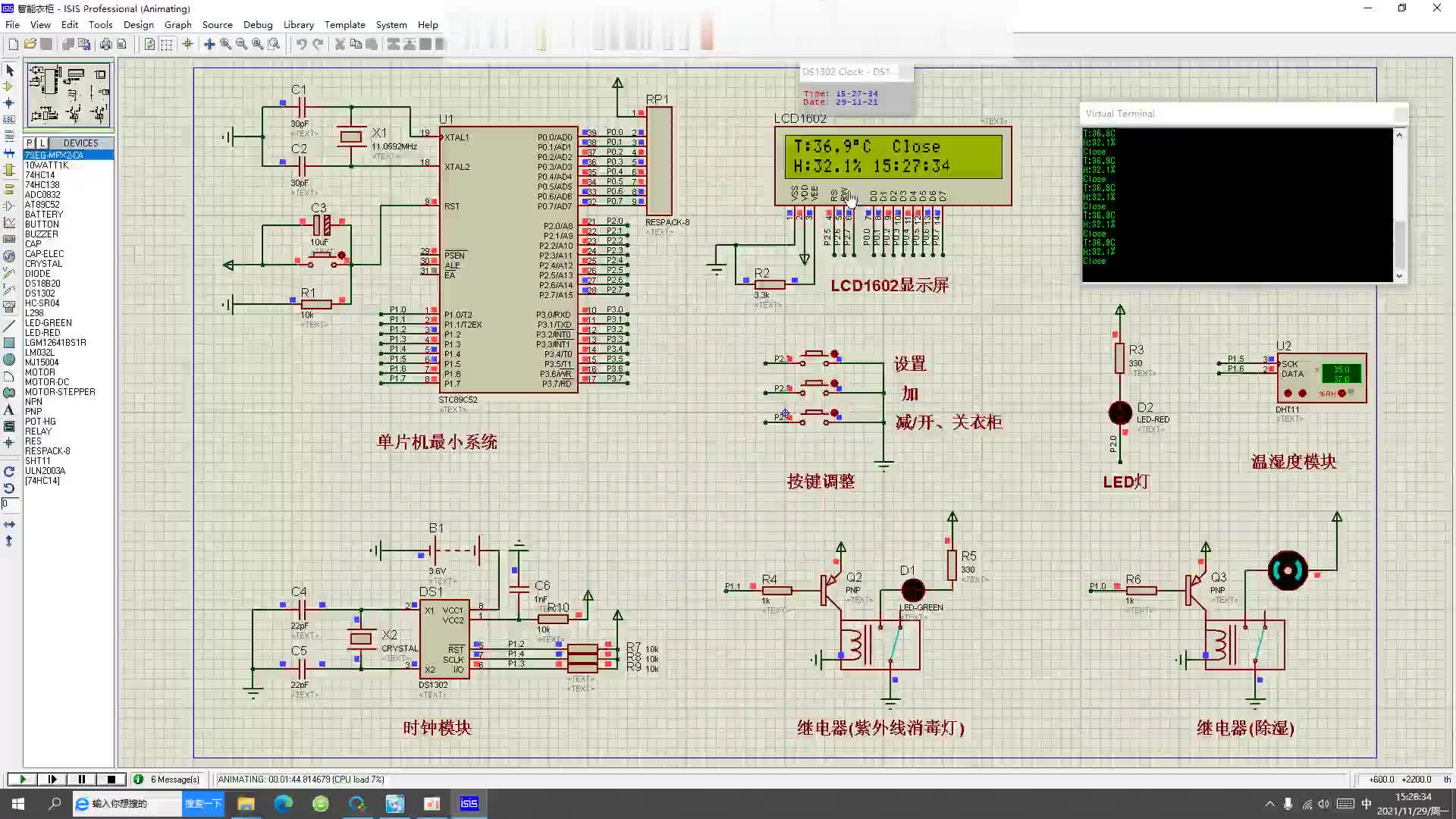This screenshot has width=1456, height=819.
Task: Select the Text Script tool
Action: pyautogui.click(x=10, y=136)
